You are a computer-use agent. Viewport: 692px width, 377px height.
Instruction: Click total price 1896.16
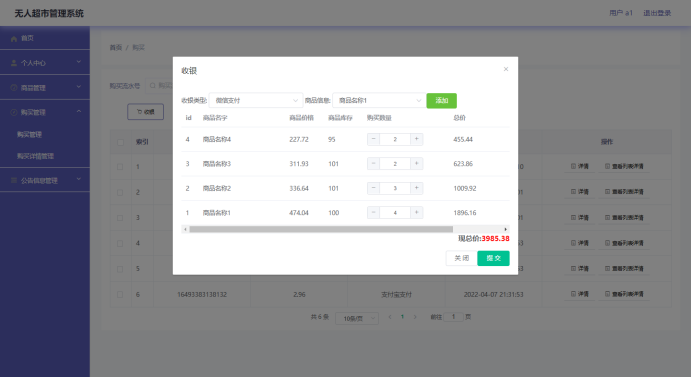pyautogui.click(x=465, y=213)
